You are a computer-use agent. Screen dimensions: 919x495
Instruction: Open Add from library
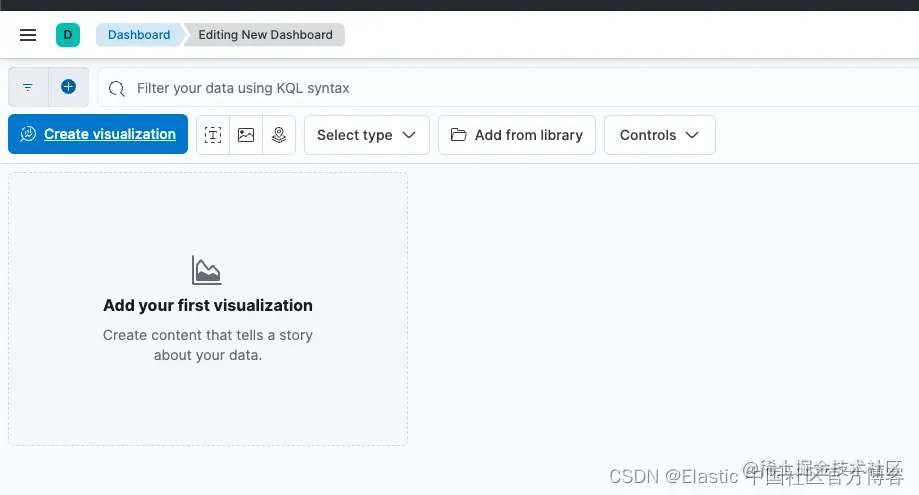[517, 135]
